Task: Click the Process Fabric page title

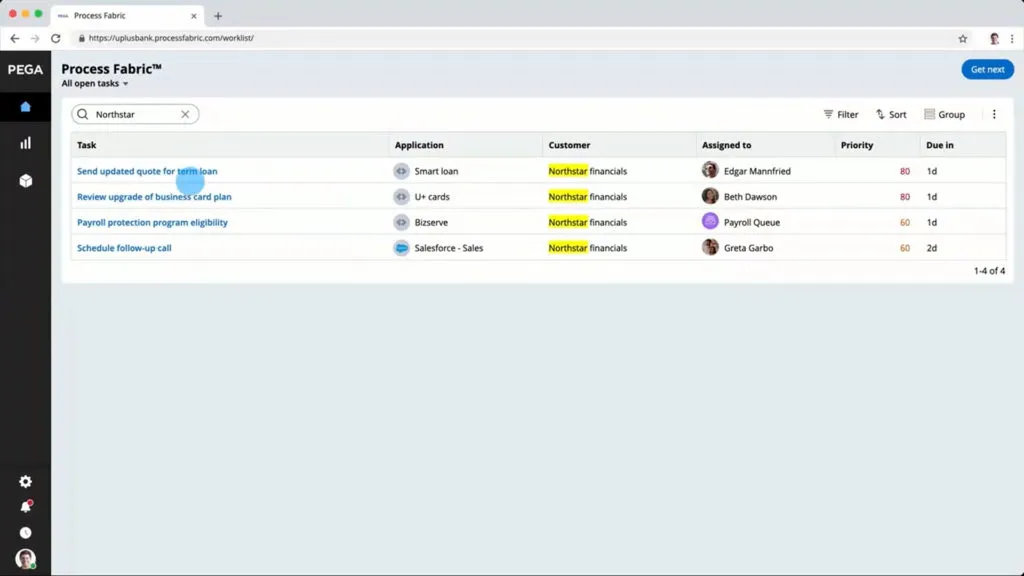Action: pos(112,69)
